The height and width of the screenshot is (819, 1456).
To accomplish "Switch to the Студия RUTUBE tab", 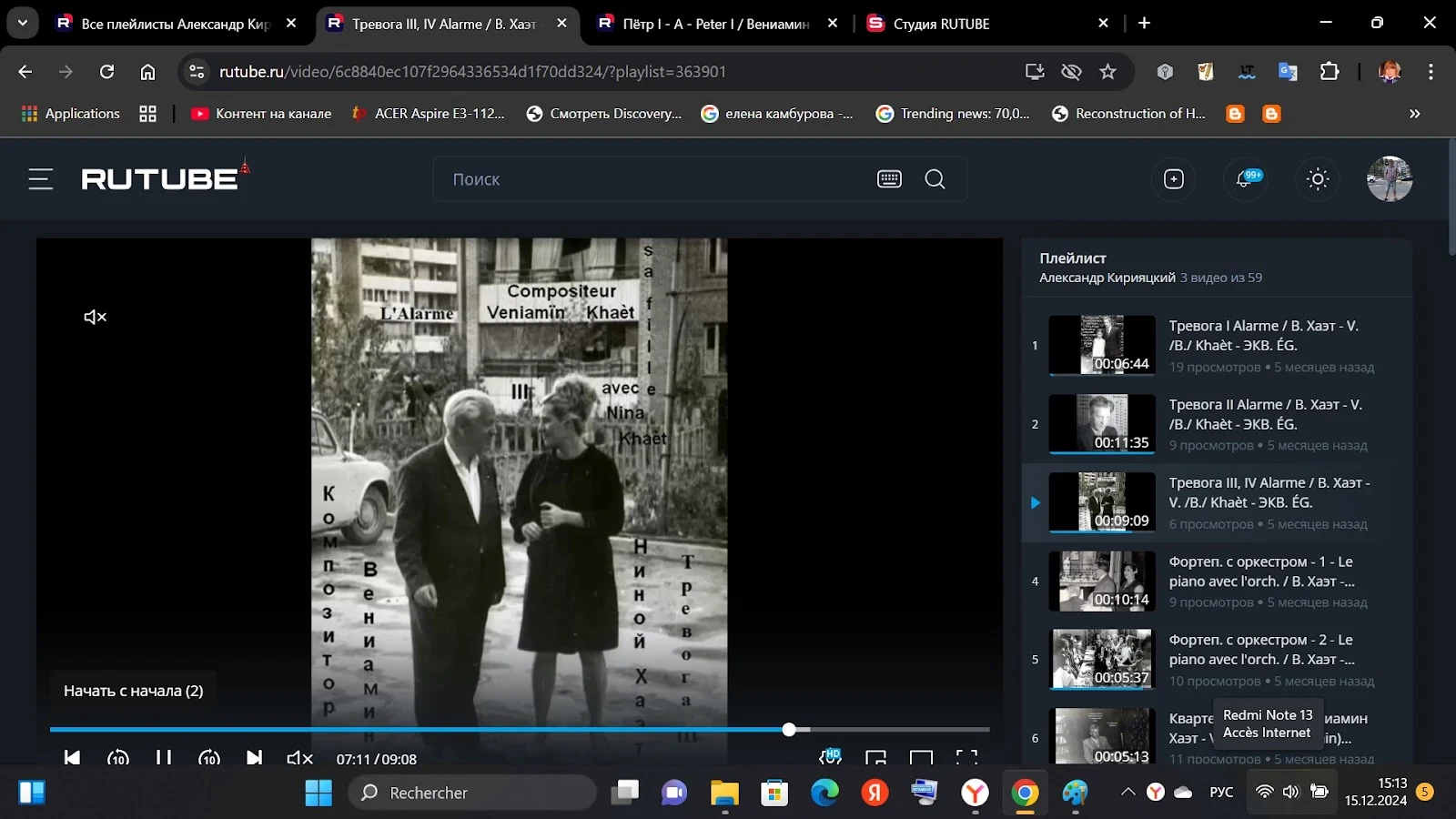I will click(987, 24).
